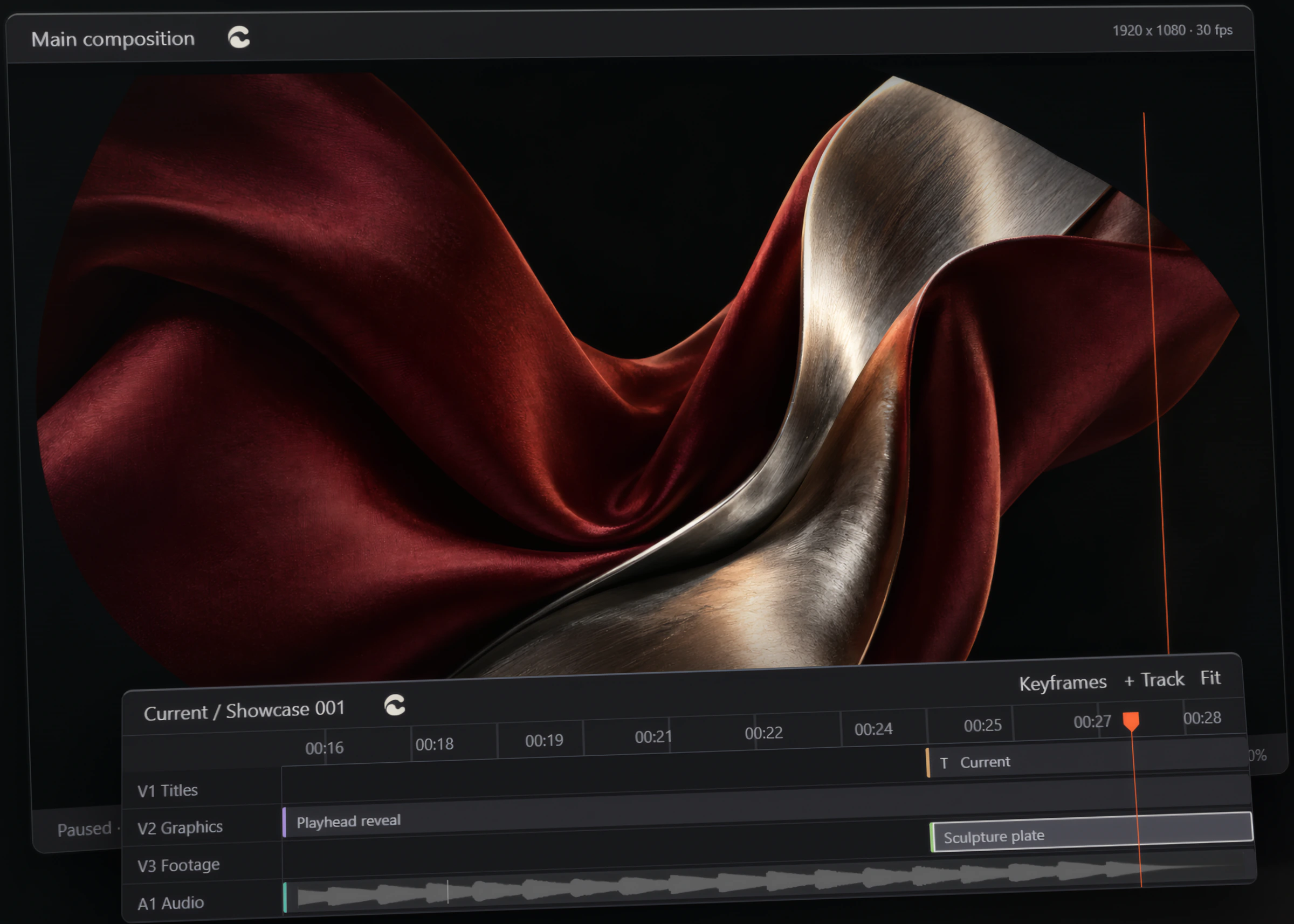This screenshot has height=924, width=1294.
Task: Click the 00:19 ruler time mark
Action: (x=544, y=740)
